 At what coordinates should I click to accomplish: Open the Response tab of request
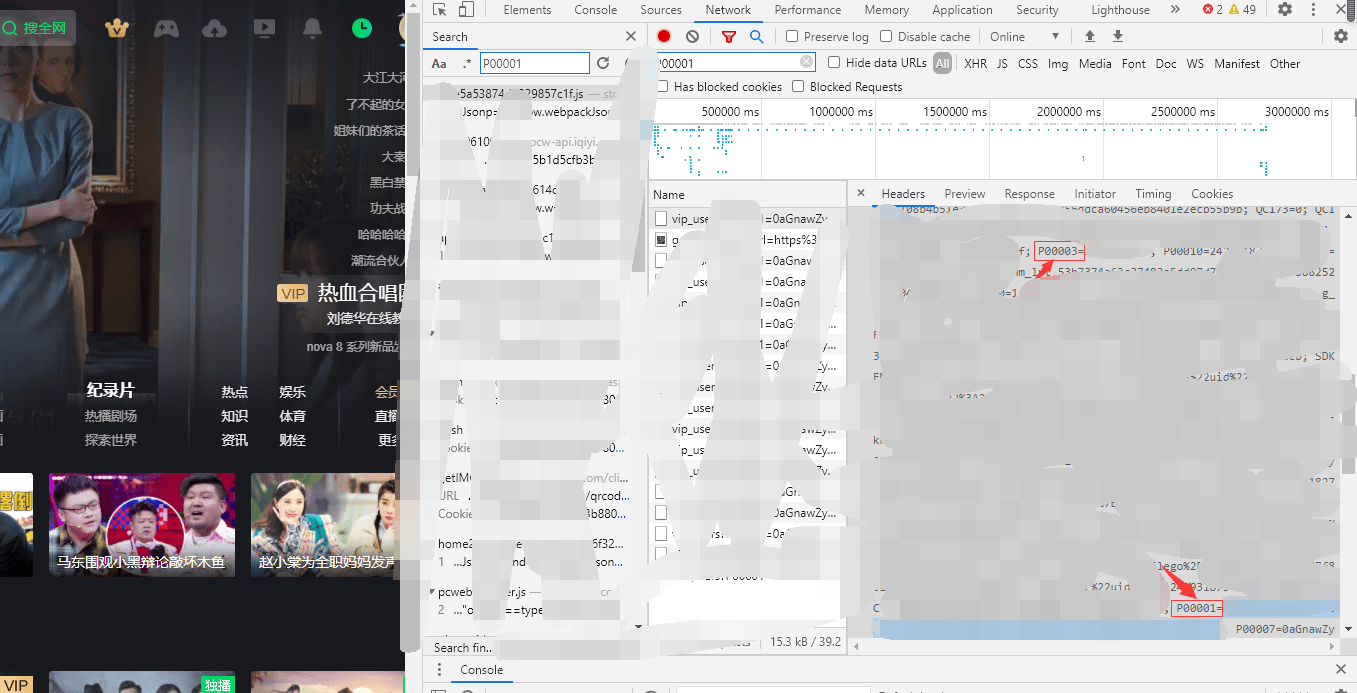point(1029,194)
